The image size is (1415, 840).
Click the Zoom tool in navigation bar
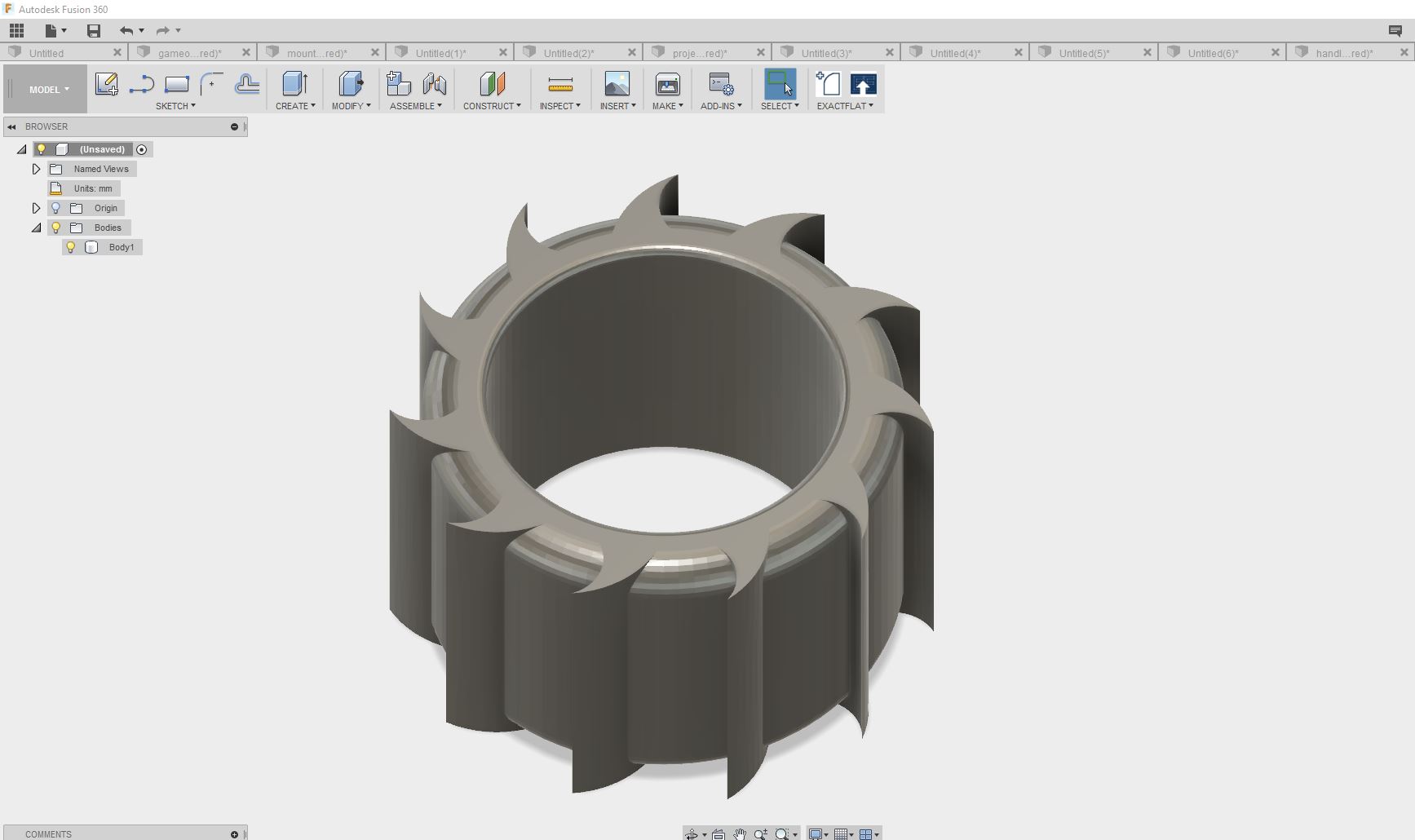click(x=760, y=834)
